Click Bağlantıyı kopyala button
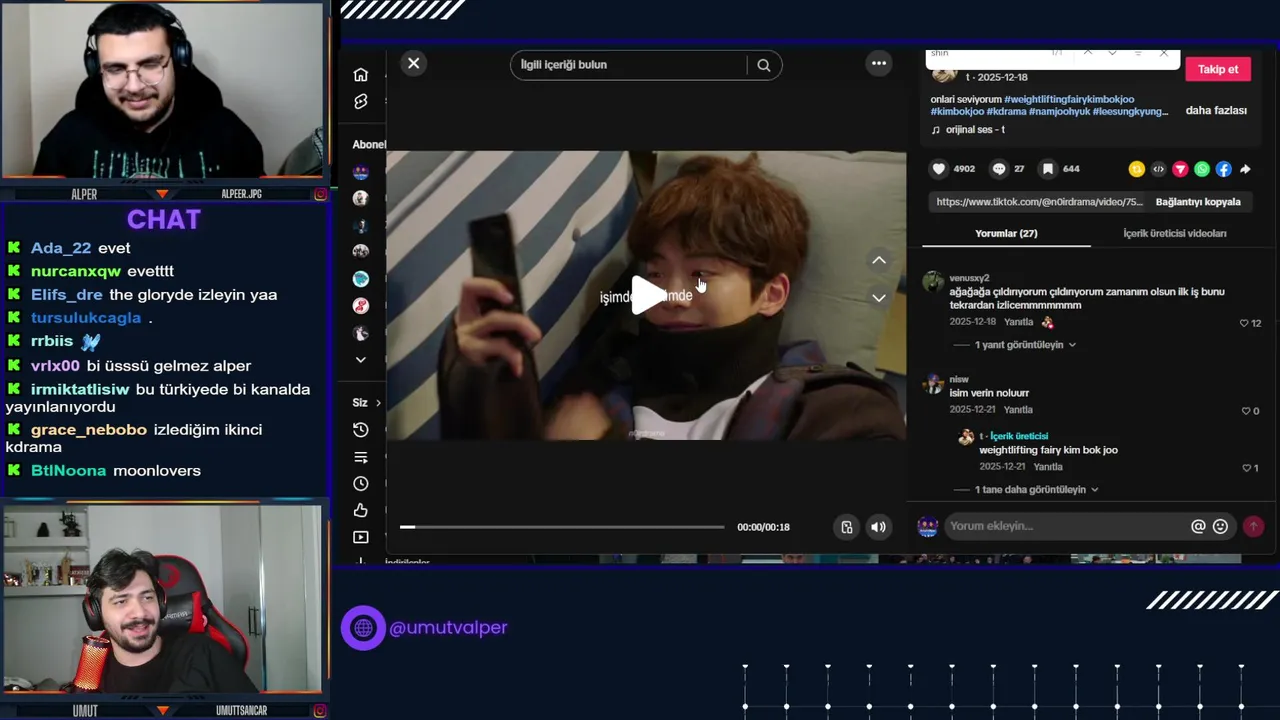This screenshot has height=720, width=1280. 1198,202
